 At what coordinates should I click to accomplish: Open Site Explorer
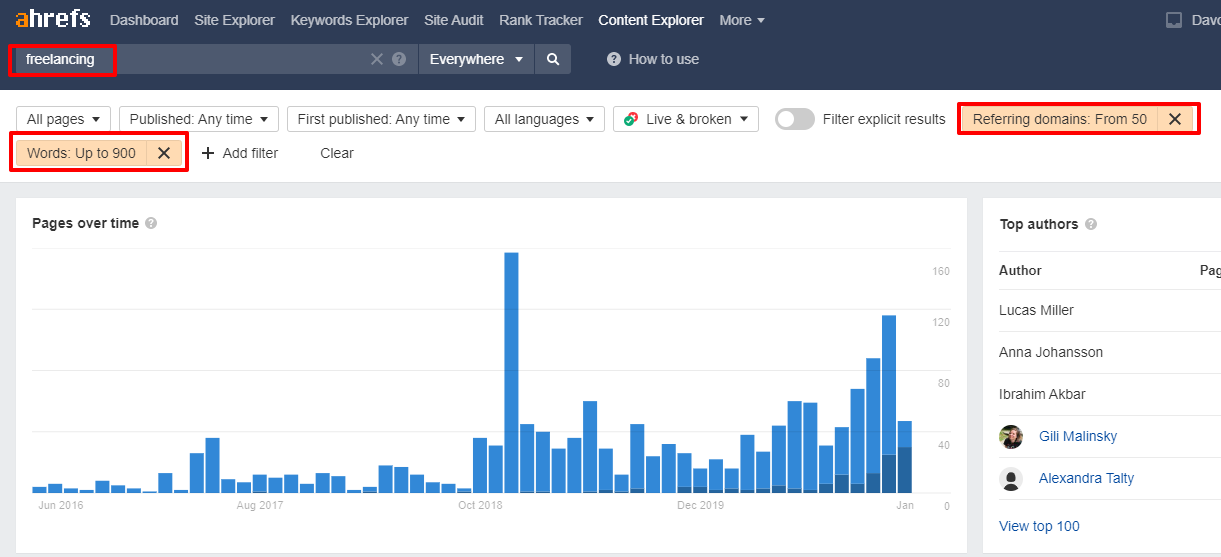pos(234,20)
